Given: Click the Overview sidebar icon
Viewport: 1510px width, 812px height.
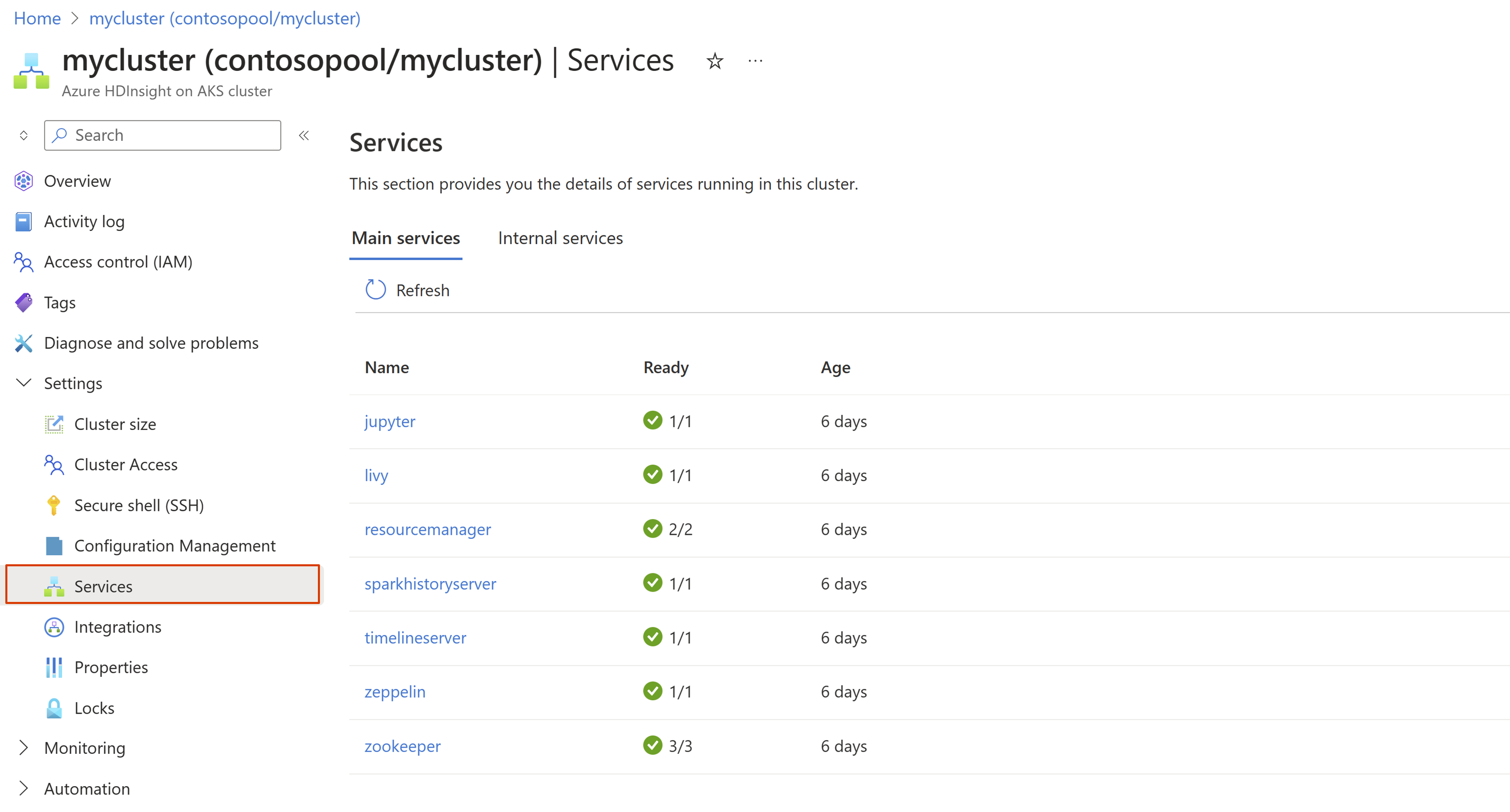Looking at the screenshot, I should tap(23, 181).
